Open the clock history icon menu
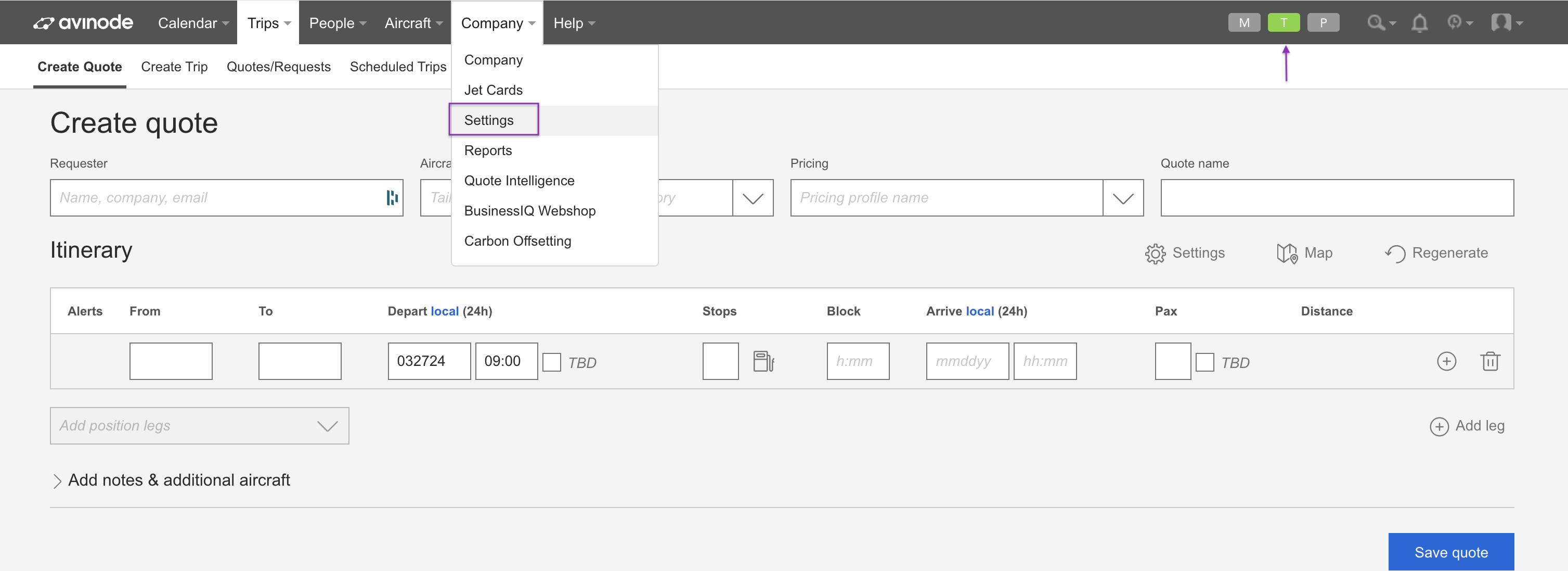This screenshot has height=571, width=1568. coord(1460,22)
